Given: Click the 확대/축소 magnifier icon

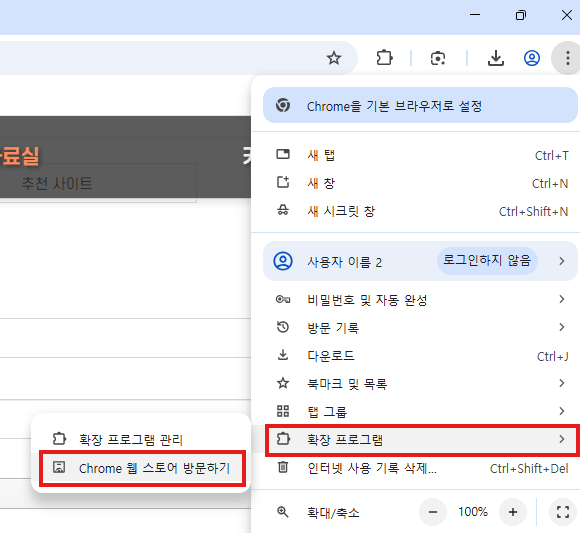Looking at the screenshot, I should [x=283, y=512].
